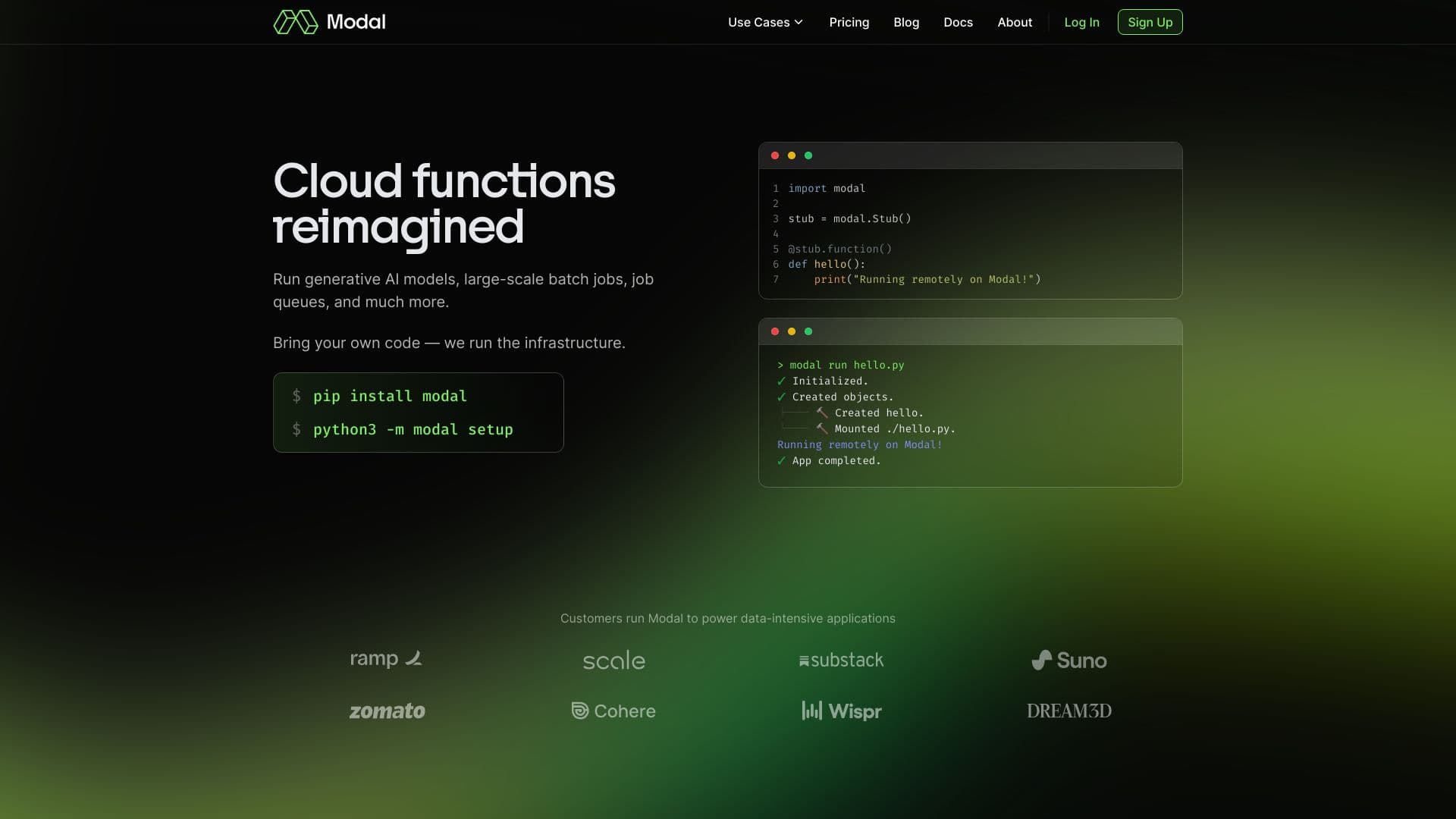Click the yellow dot on the terminal window

[792, 331]
